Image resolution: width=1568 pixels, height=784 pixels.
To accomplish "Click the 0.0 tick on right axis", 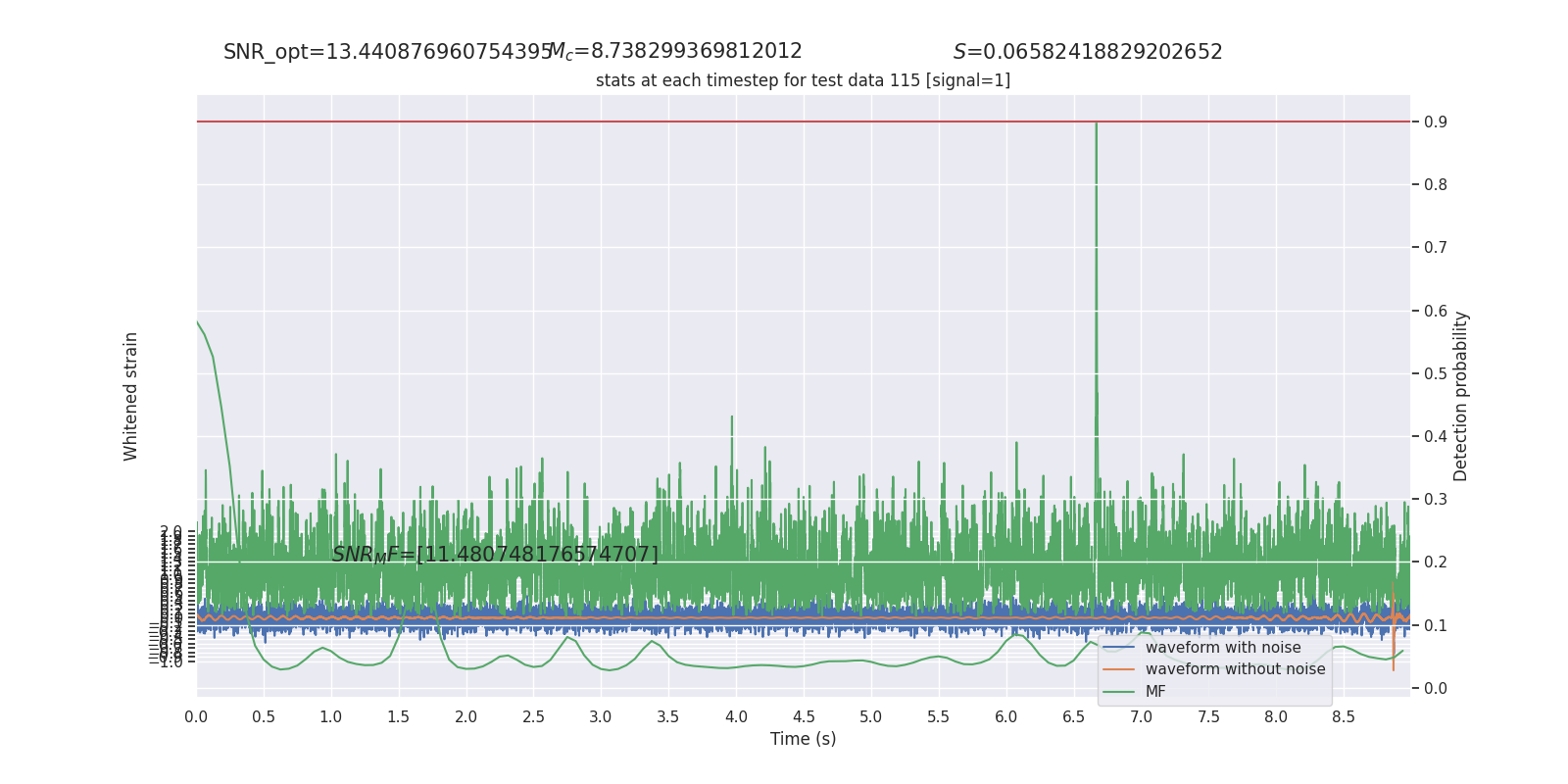I will (1436, 688).
